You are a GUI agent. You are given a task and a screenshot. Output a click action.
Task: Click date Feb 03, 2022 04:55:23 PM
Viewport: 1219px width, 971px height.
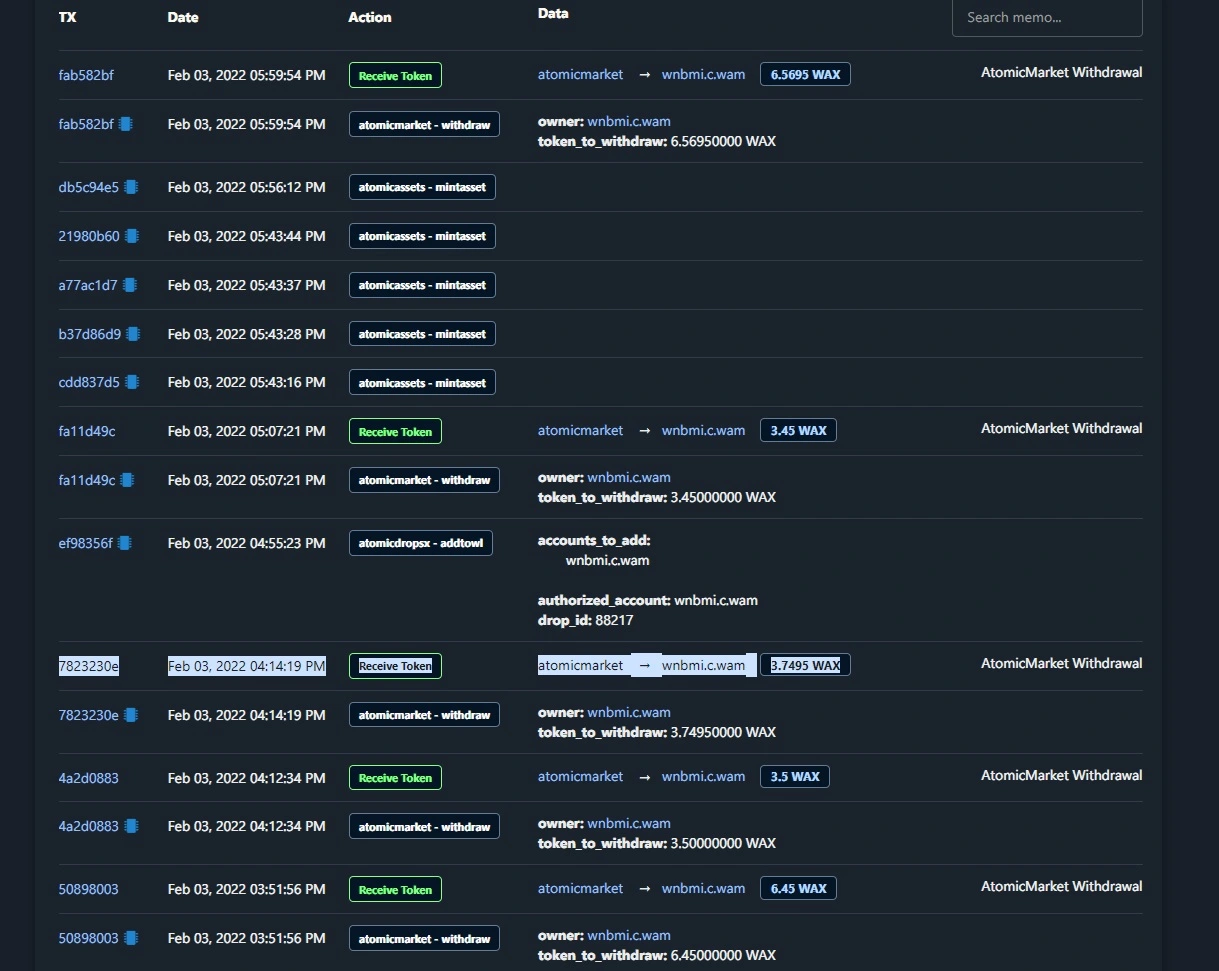point(246,543)
